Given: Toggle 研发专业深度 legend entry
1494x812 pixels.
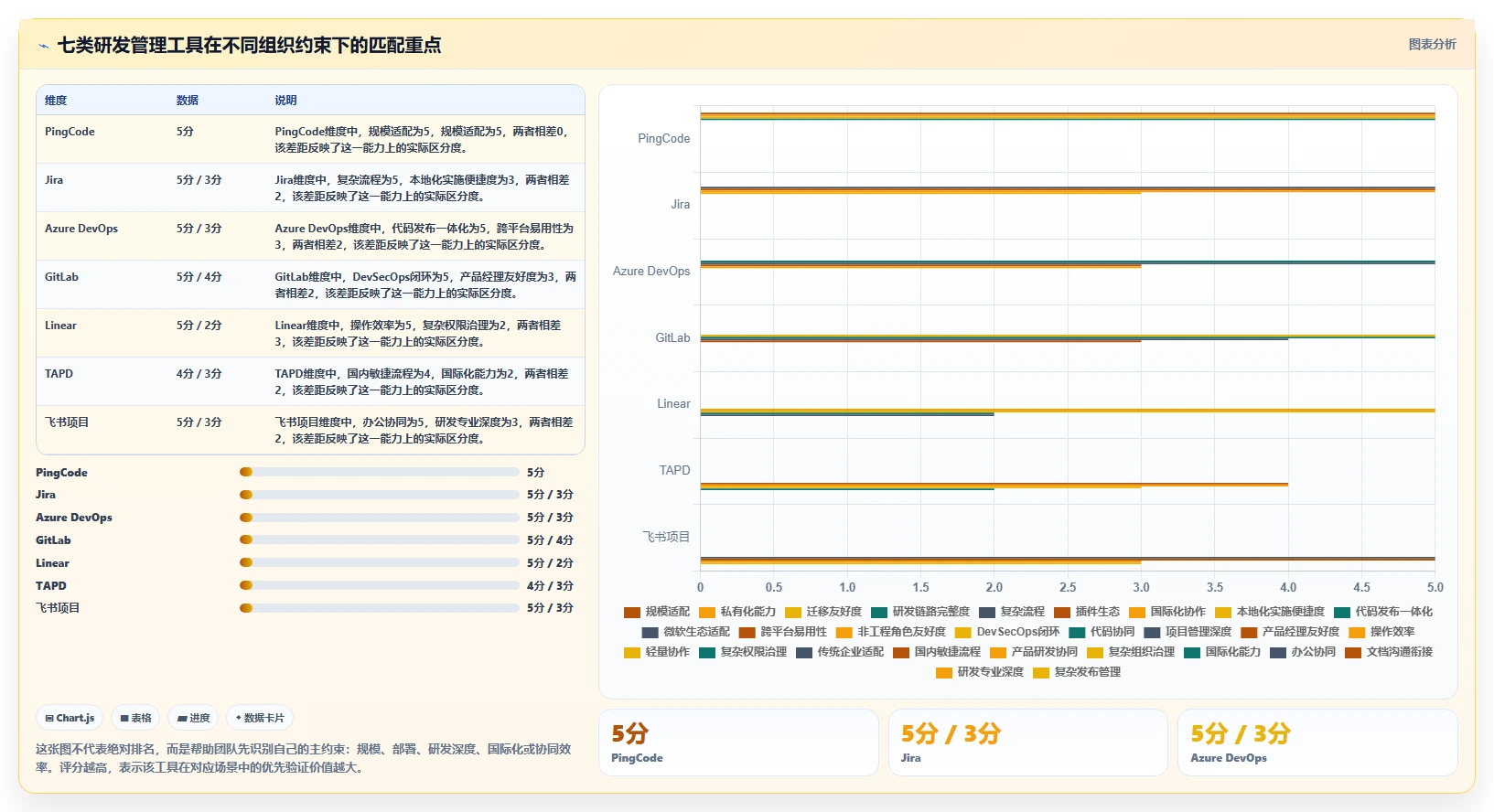Looking at the screenshot, I should (x=980, y=672).
